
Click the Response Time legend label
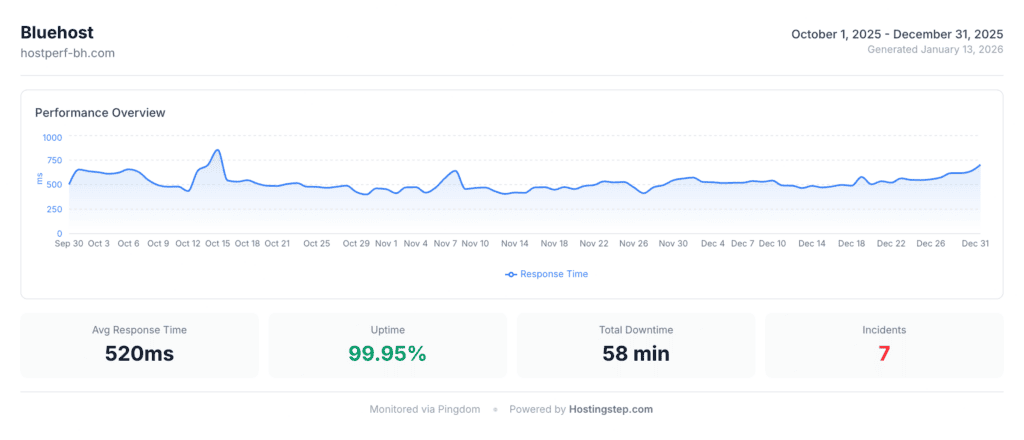[x=554, y=274]
